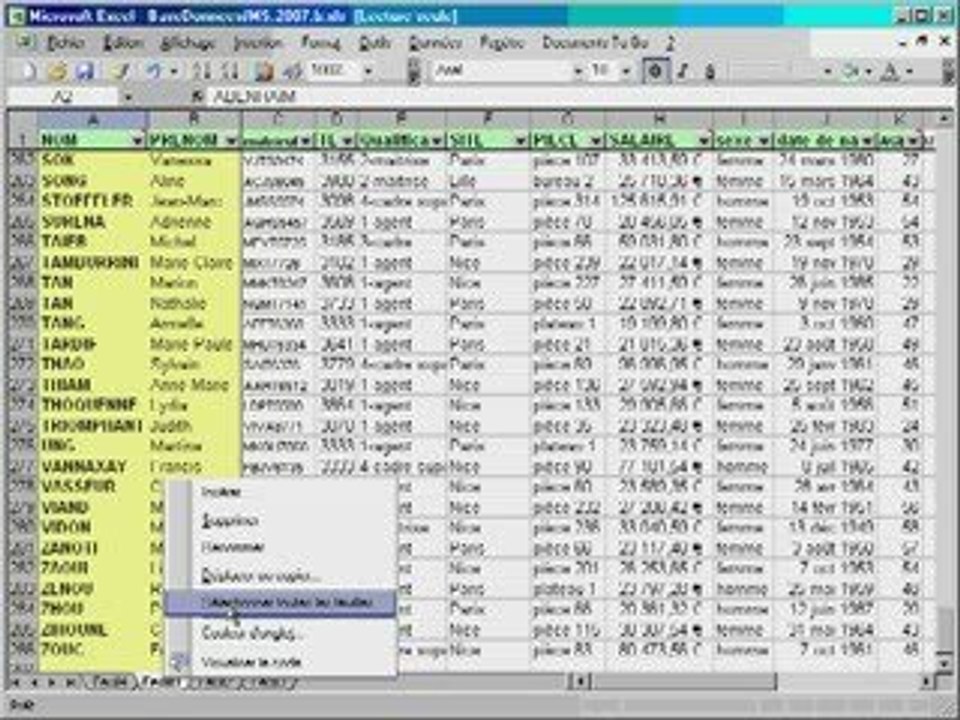
Task: Click the vertical scrollbar up arrow
Action: tap(945, 118)
